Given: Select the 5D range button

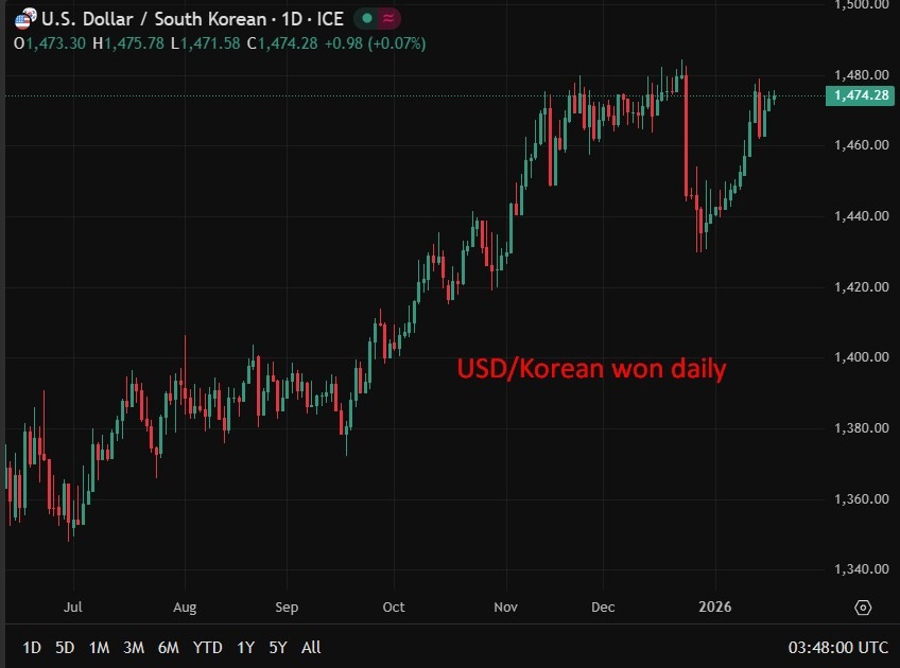Looking at the screenshot, I should (x=64, y=648).
